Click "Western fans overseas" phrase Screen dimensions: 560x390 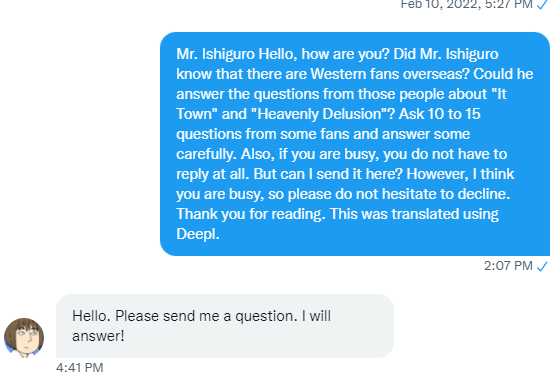coord(390,74)
